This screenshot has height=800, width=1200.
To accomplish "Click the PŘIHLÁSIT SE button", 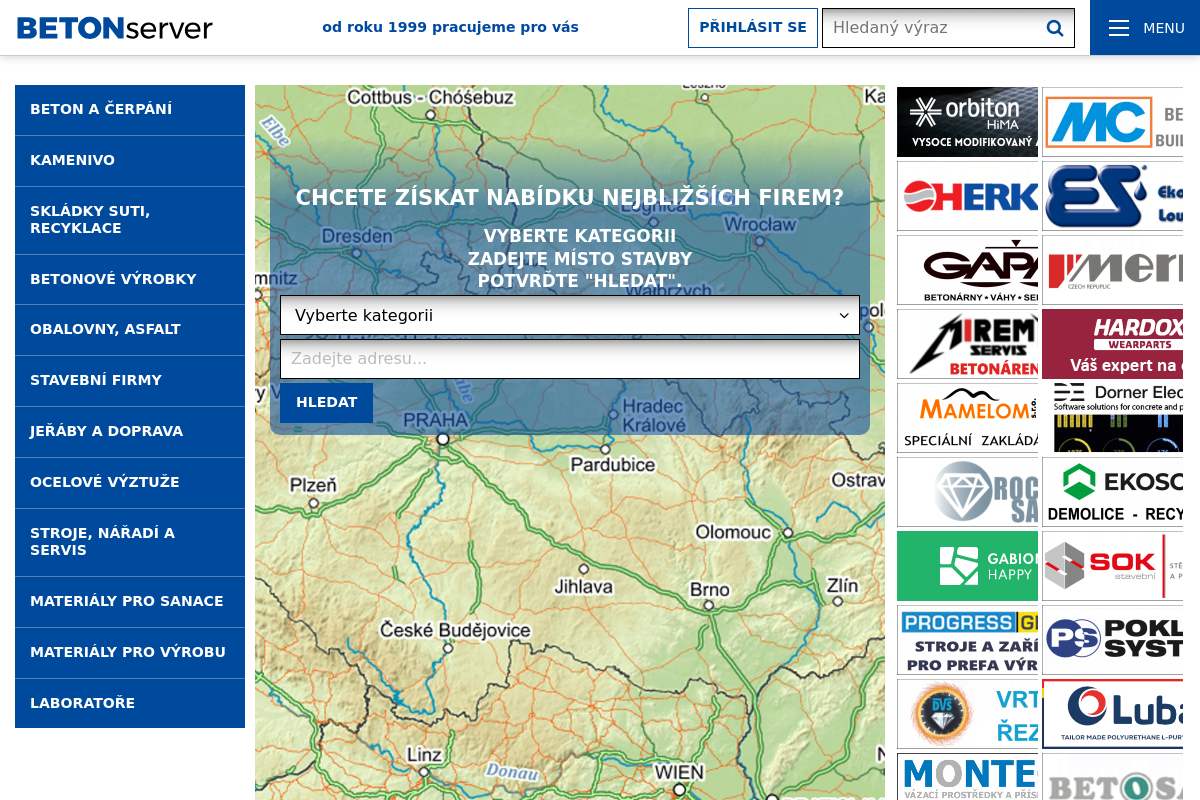I will [752, 28].
